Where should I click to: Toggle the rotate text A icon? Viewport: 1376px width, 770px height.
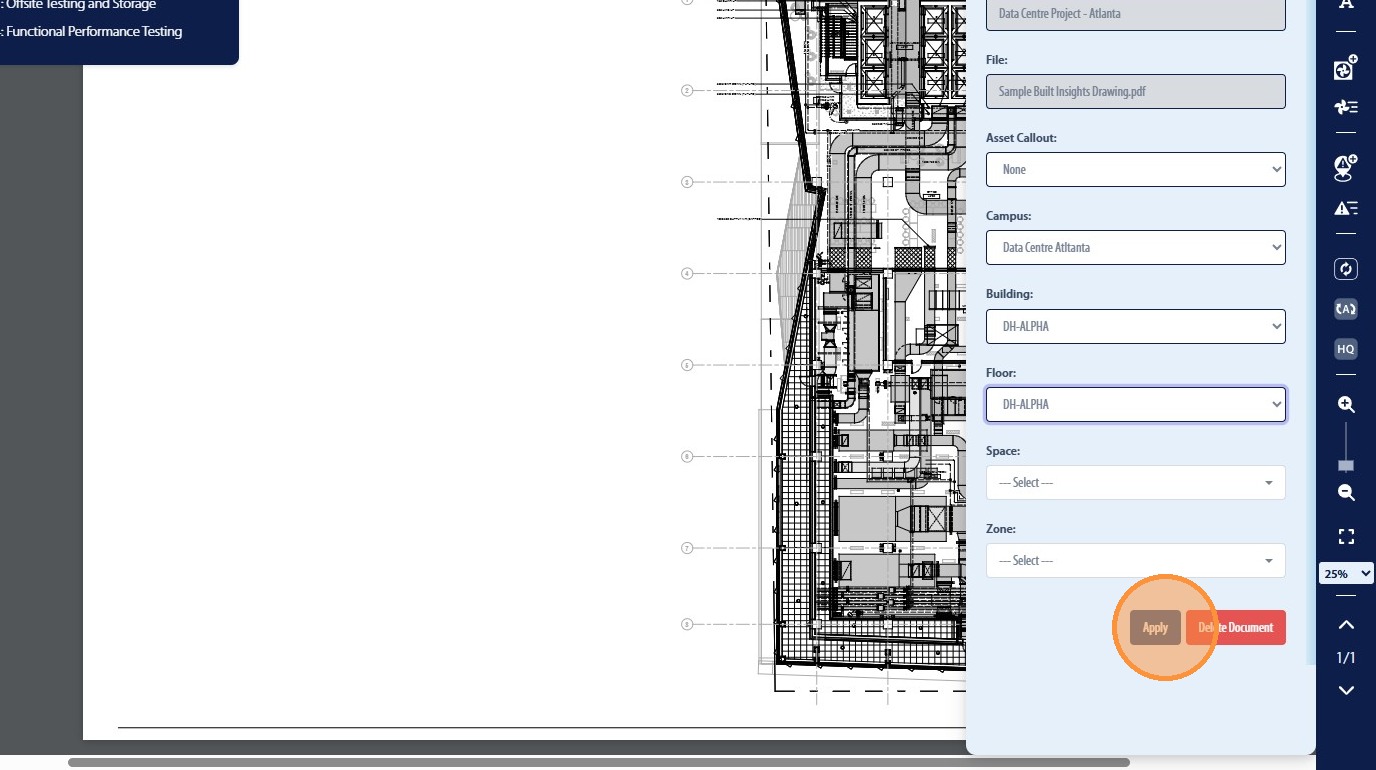[1346, 309]
